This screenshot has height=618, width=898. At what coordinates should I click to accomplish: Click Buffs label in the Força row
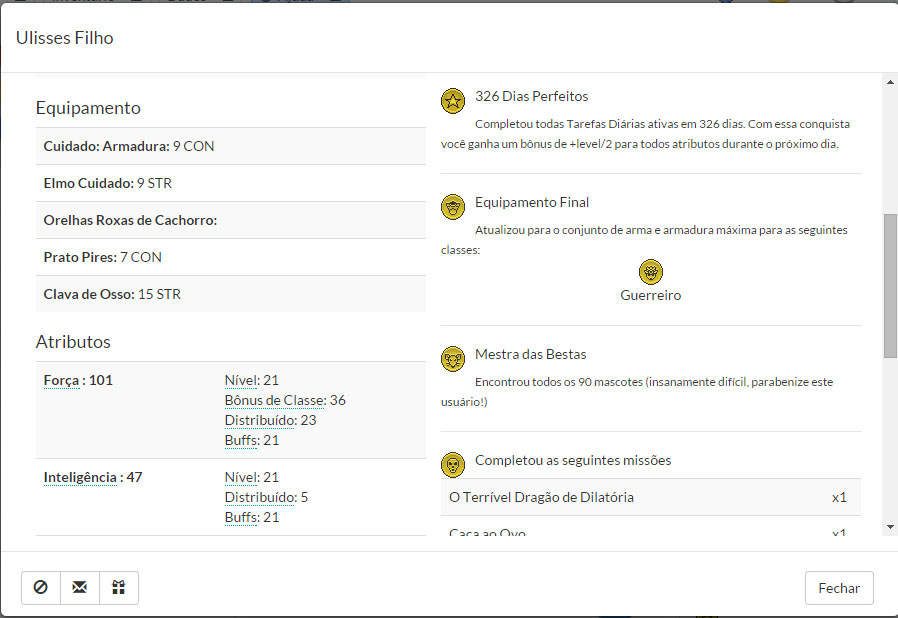coord(242,440)
